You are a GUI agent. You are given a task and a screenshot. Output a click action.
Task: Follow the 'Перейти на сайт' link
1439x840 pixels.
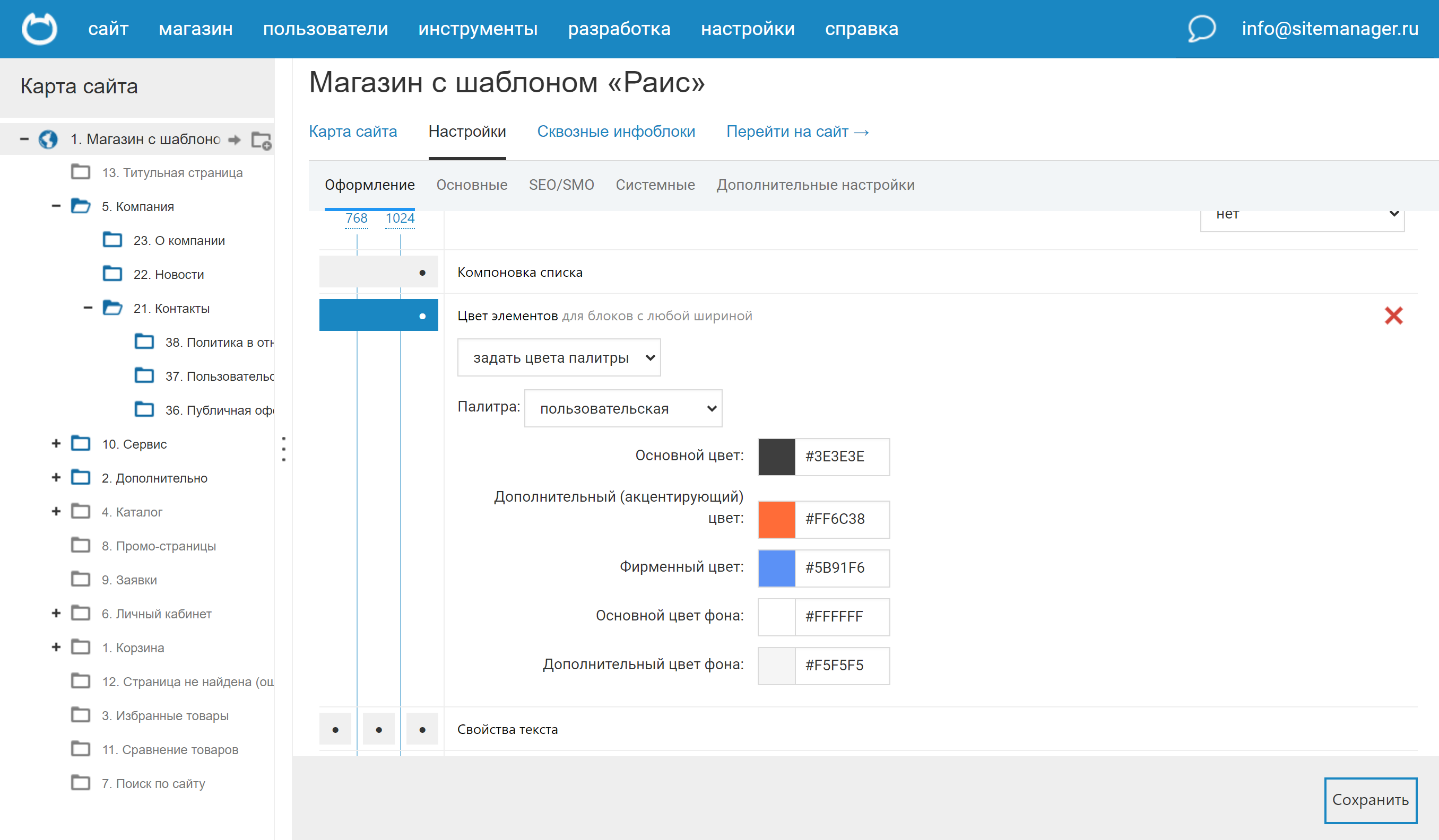pyautogui.click(x=797, y=132)
